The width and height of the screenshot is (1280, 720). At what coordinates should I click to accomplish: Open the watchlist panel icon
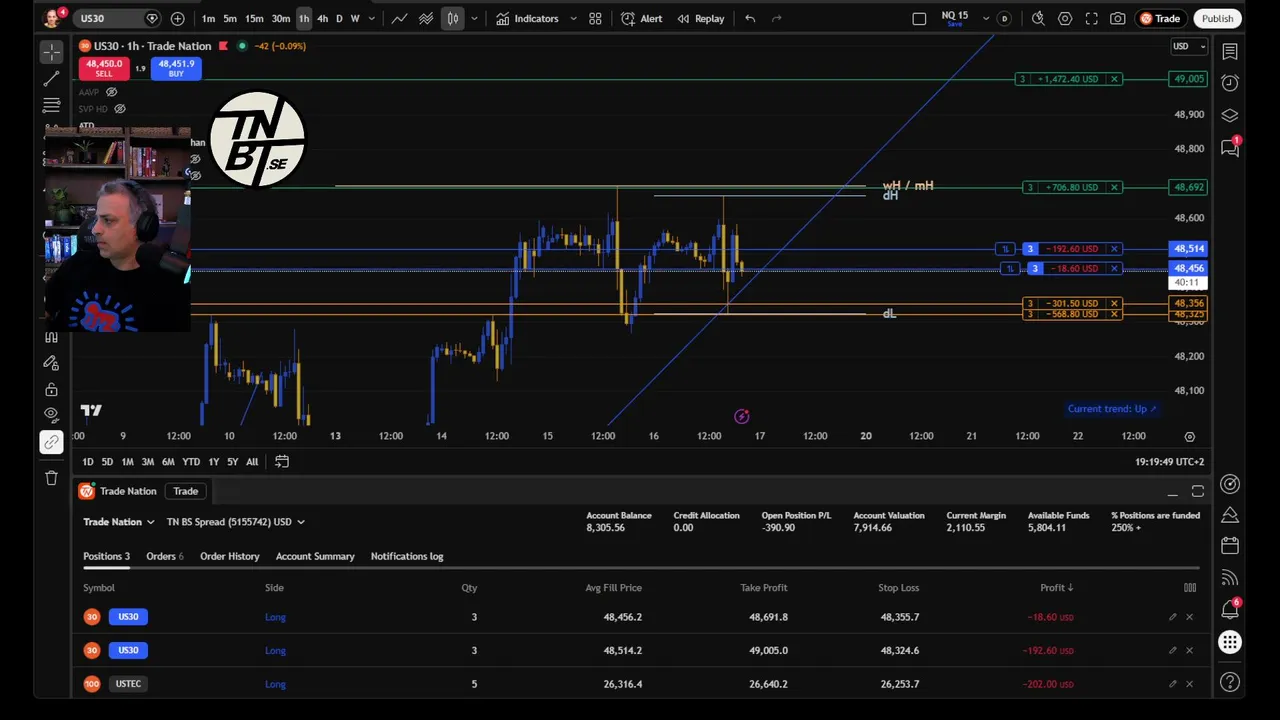tap(1230, 51)
